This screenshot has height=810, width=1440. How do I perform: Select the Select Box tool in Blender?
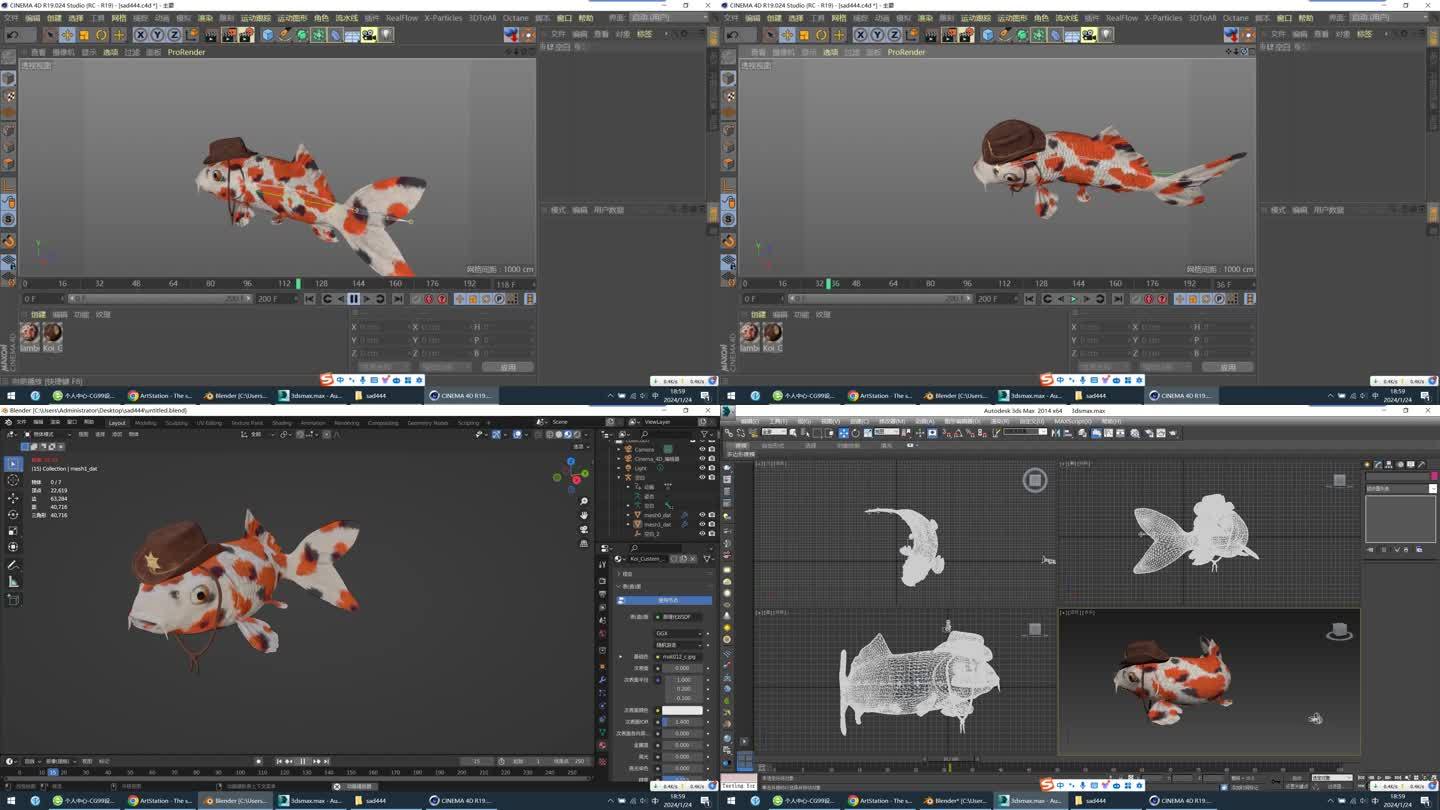click(13, 464)
